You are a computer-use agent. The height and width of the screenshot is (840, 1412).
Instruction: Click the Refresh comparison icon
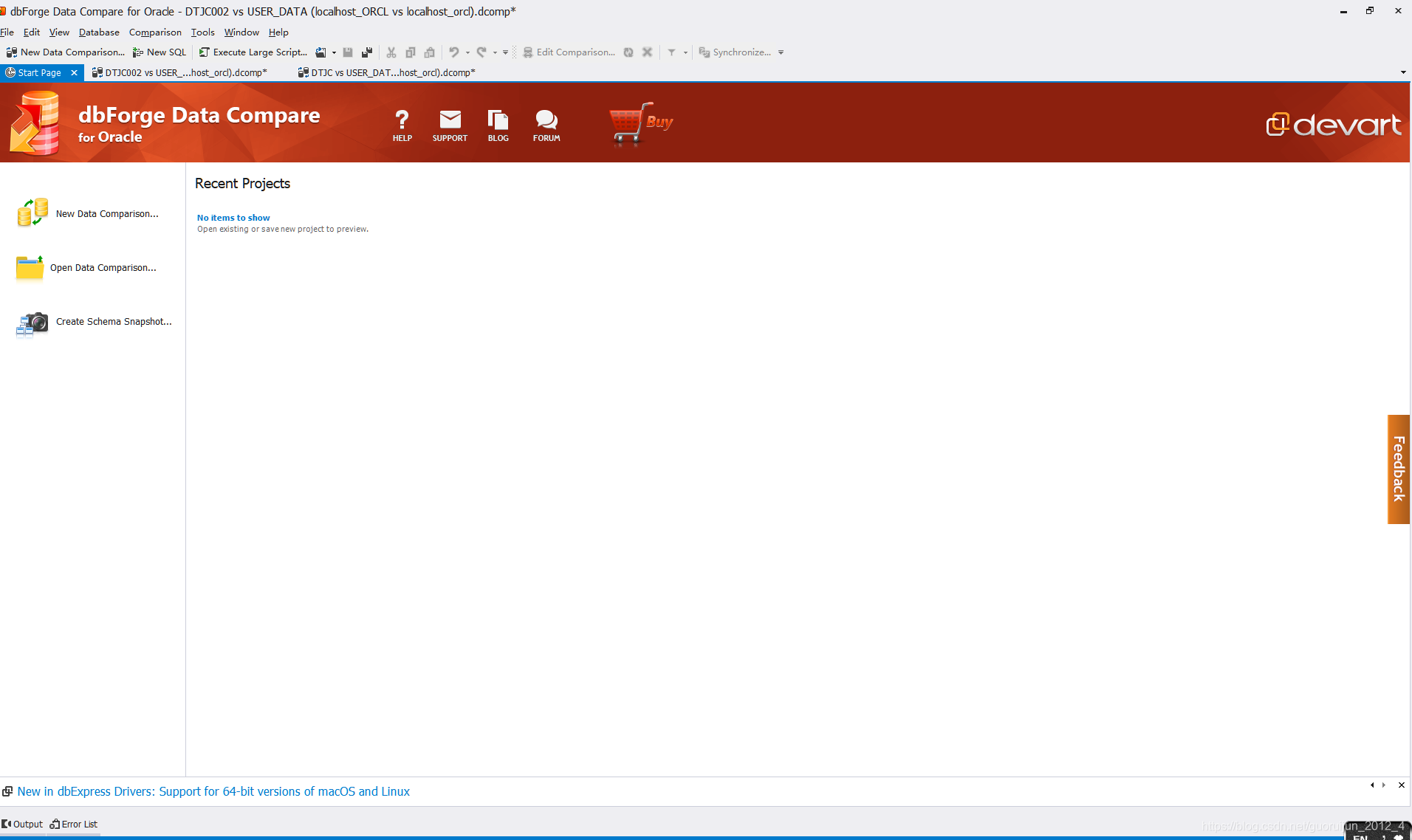click(x=628, y=52)
